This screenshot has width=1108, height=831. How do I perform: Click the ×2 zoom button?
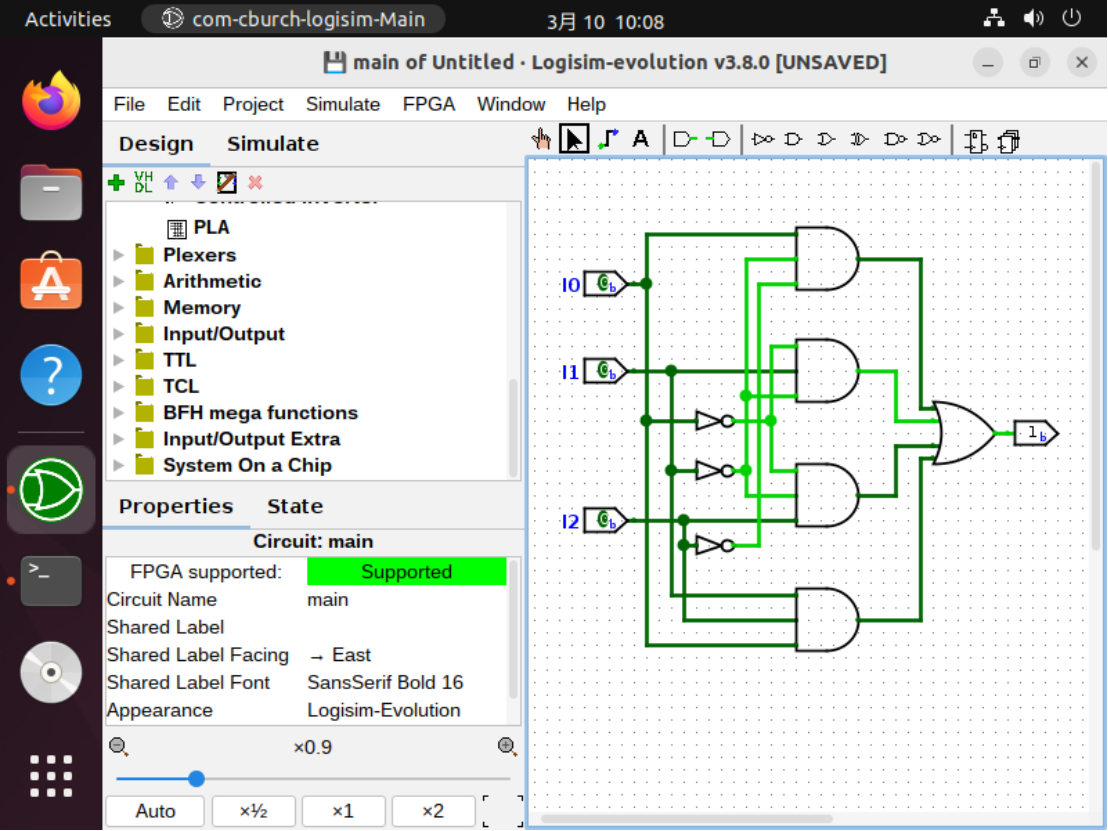pos(432,811)
